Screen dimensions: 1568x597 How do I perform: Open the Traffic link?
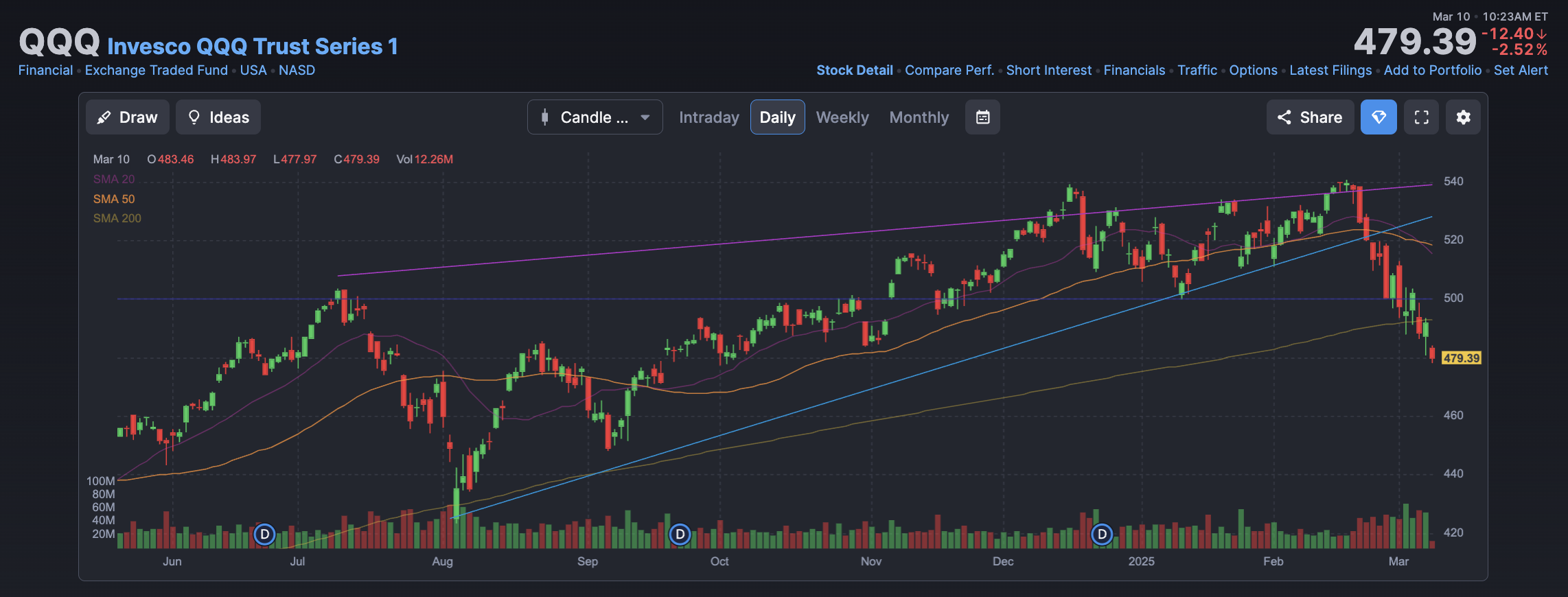(x=1197, y=70)
